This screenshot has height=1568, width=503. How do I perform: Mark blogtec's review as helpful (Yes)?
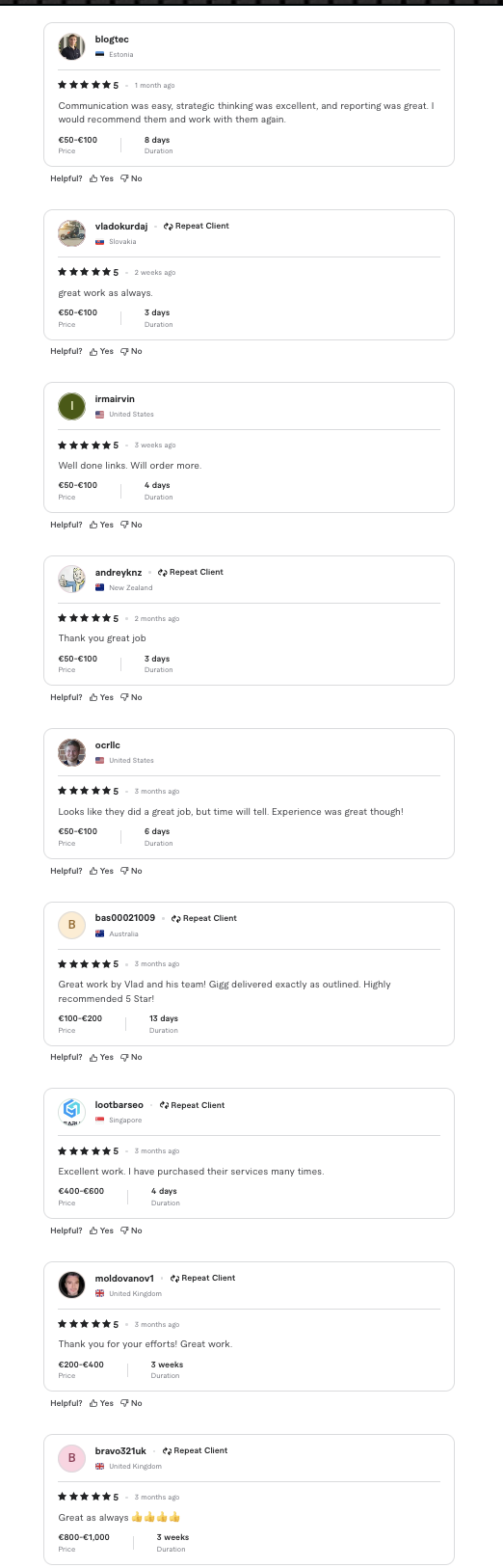pos(101,178)
